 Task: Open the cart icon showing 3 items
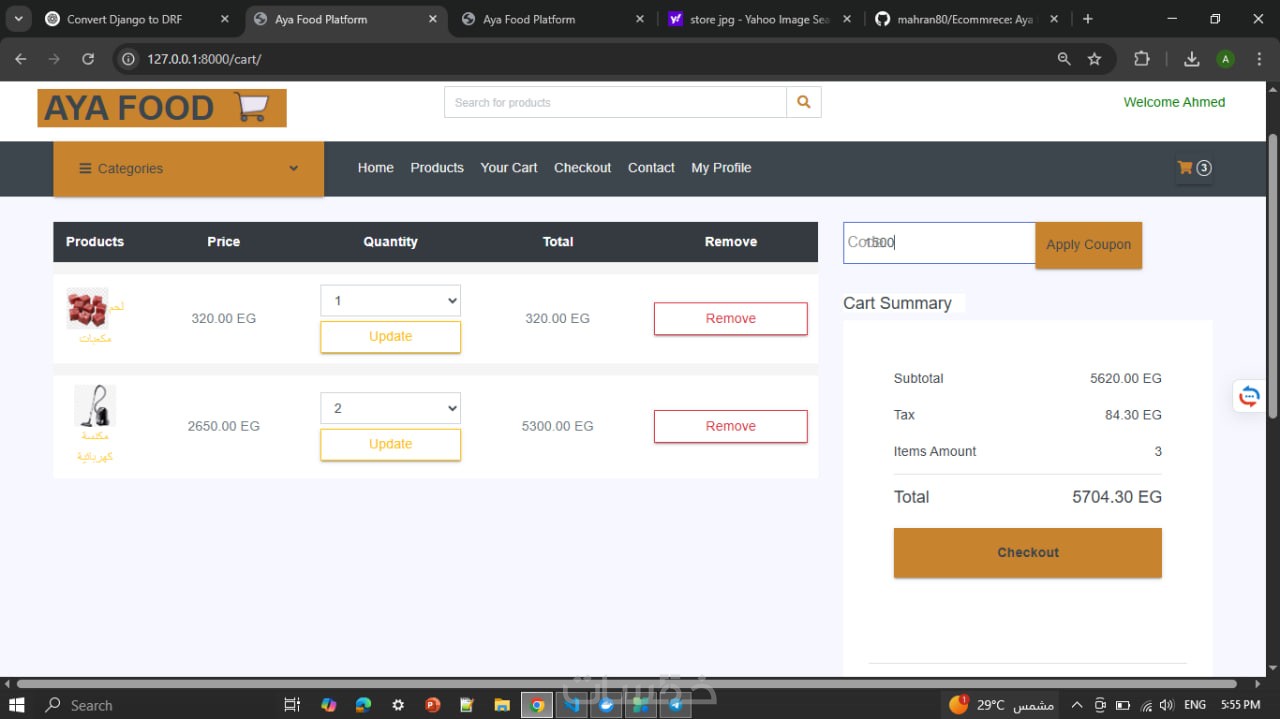coord(1194,168)
